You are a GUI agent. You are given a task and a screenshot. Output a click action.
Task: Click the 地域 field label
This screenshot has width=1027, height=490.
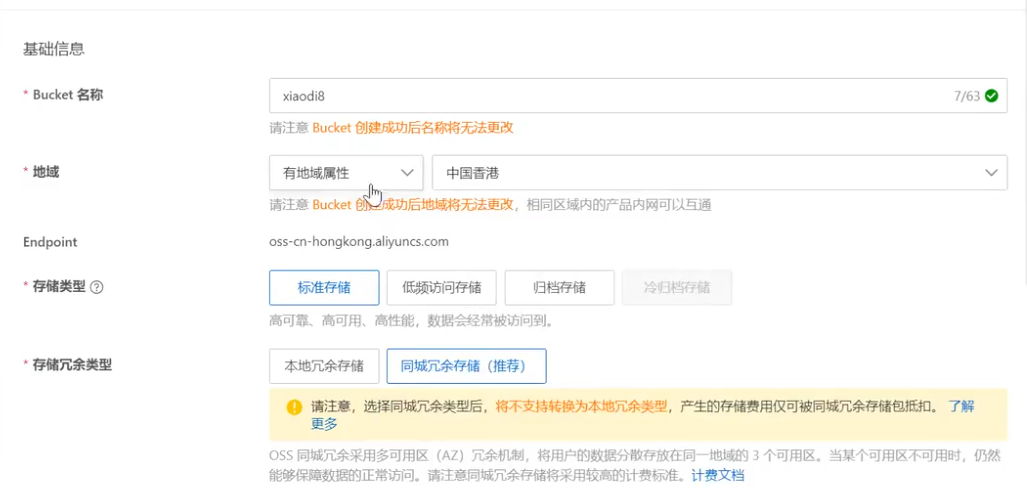[x=46, y=172]
